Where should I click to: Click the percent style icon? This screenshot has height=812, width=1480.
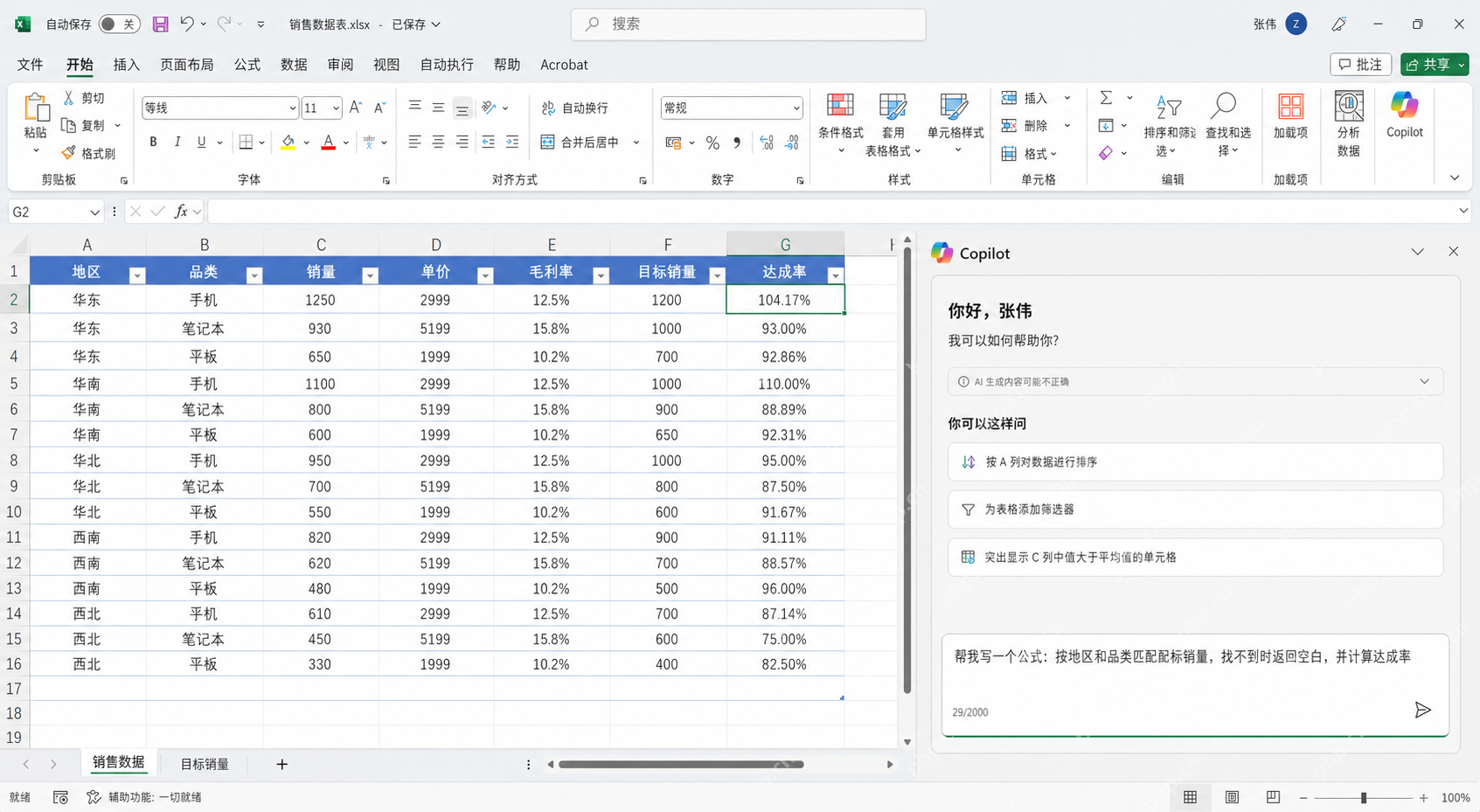point(712,142)
